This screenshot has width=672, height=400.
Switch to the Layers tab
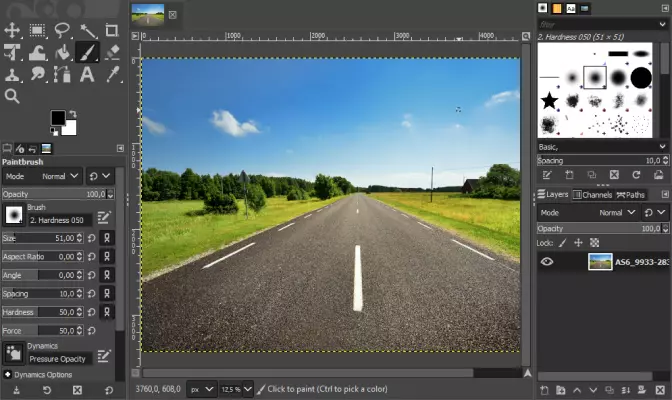pyautogui.click(x=553, y=194)
